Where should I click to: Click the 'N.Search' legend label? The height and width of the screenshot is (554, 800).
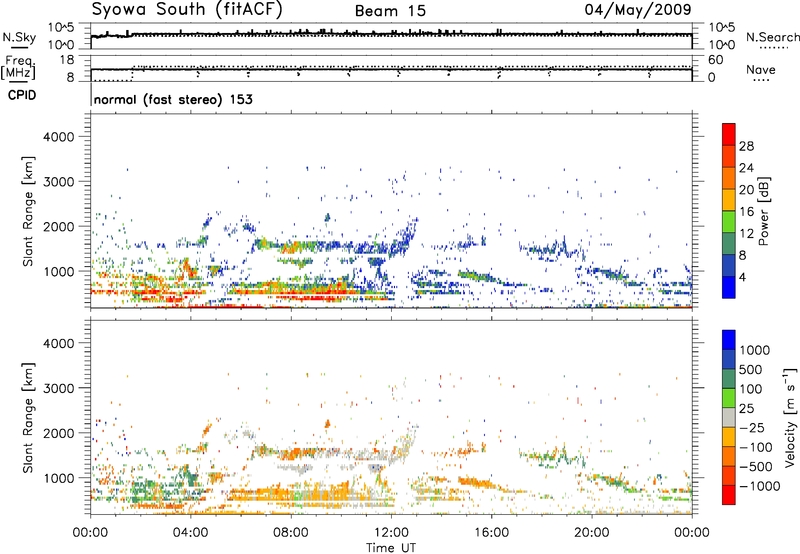[773, 37]
